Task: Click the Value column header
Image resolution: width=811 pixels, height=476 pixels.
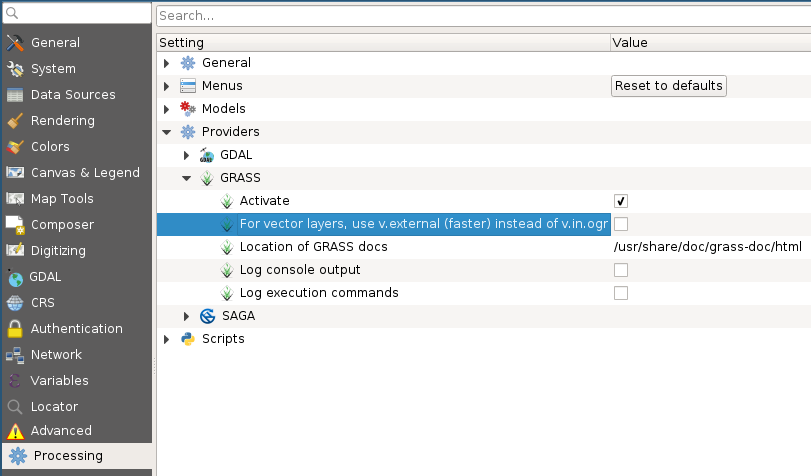Action: (x=711, y=42)
